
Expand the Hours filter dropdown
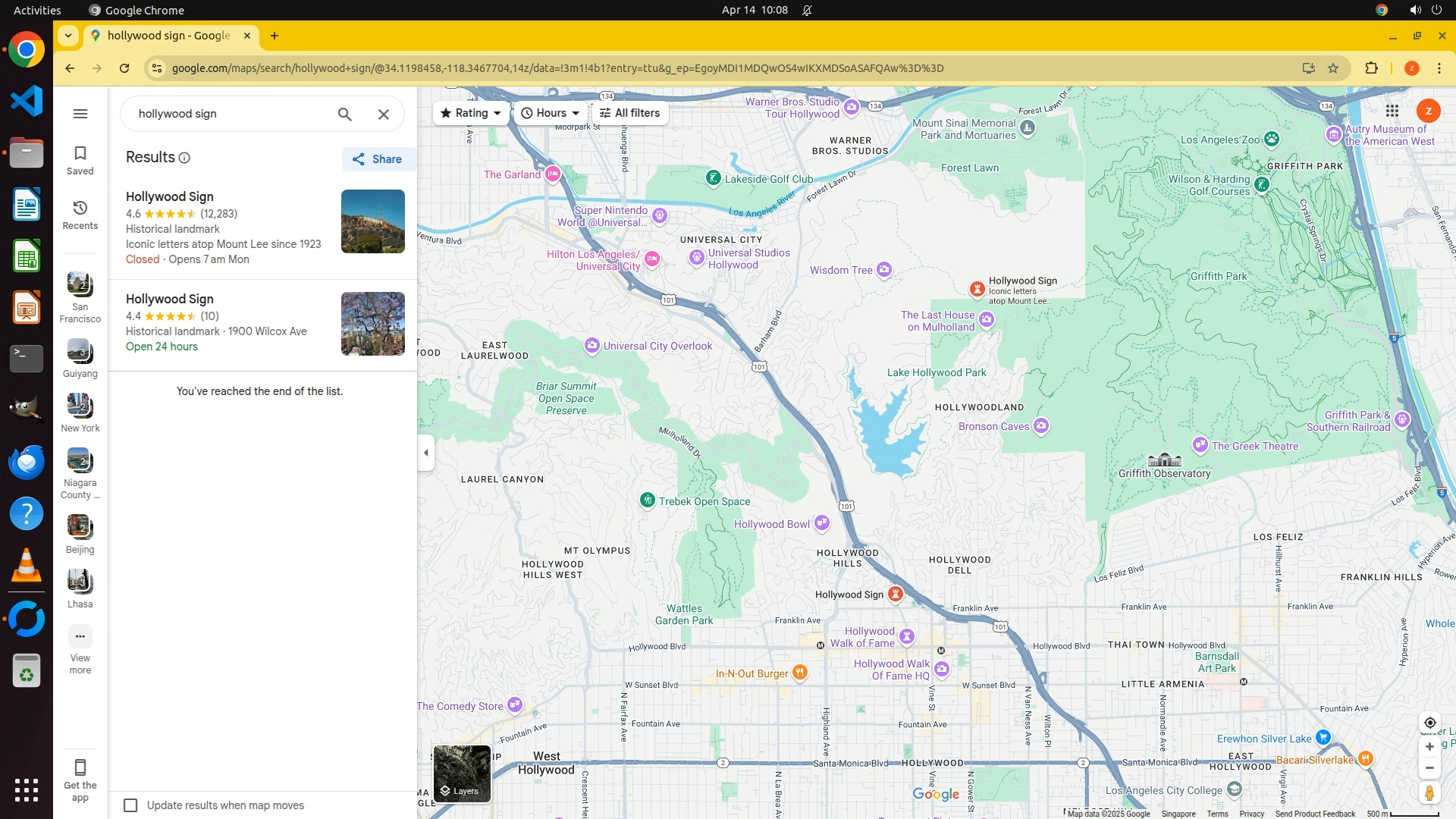click(x=551, y=113)
